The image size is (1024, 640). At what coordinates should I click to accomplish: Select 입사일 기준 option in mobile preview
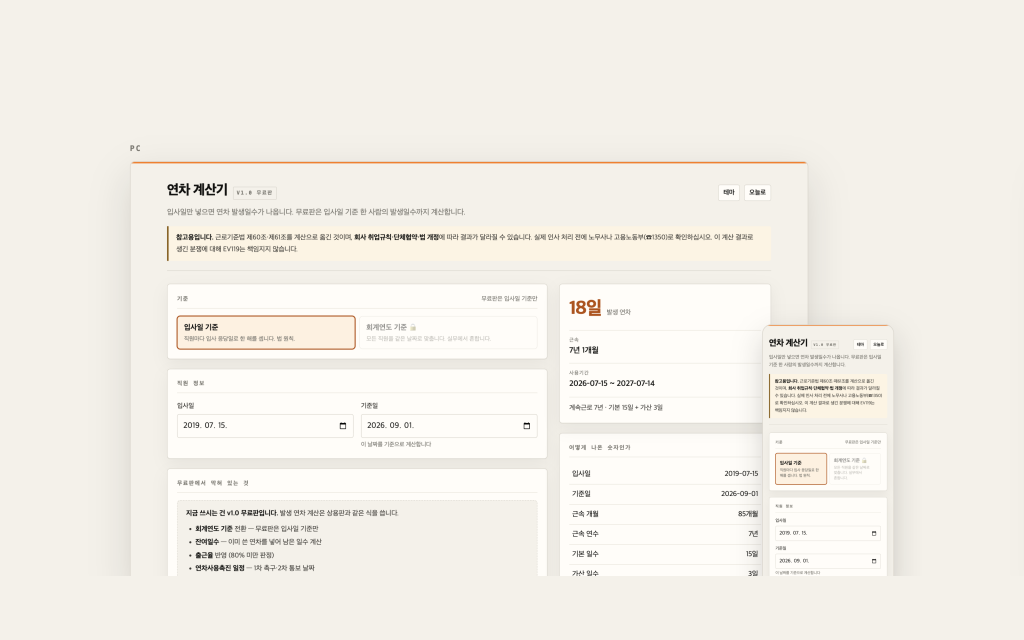pyautogui.click(x=801, y=469)
